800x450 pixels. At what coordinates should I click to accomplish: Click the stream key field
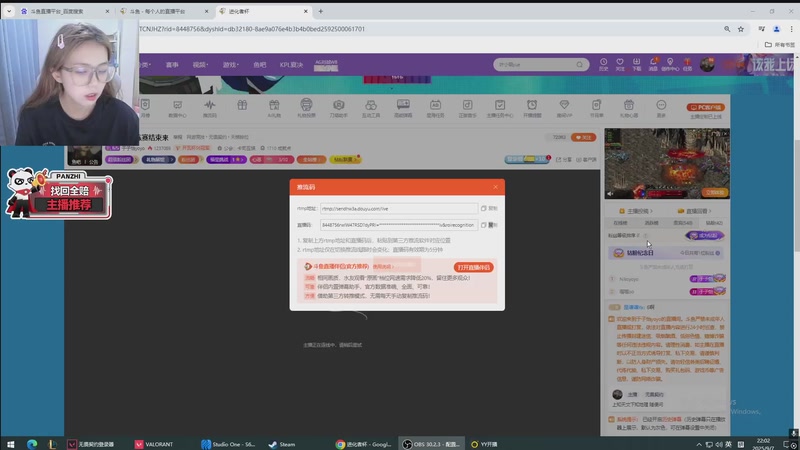(398, 225)
